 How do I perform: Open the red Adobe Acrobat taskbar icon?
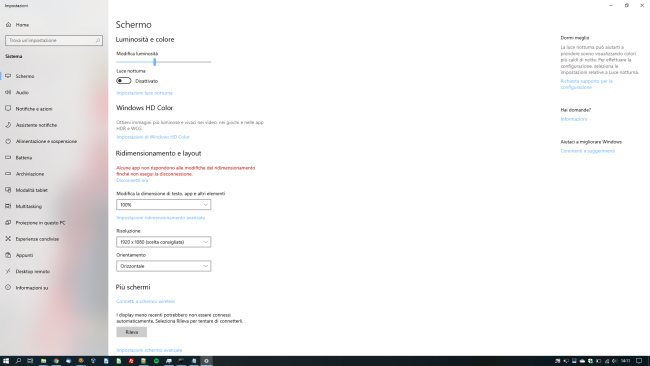pos(131,361)
